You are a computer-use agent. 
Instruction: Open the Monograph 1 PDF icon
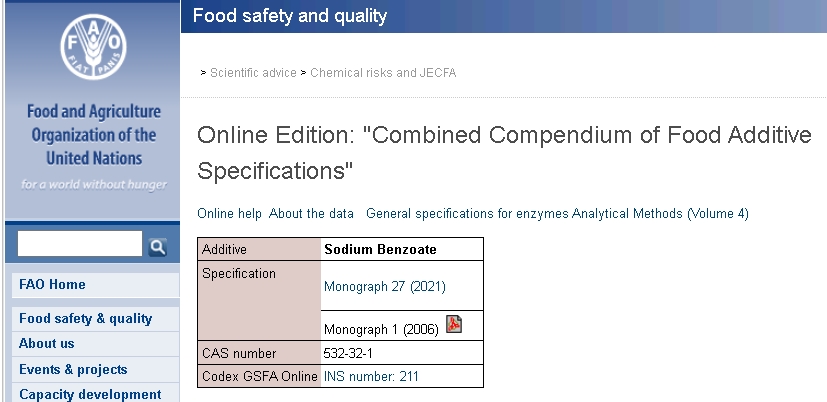[454, 324]
